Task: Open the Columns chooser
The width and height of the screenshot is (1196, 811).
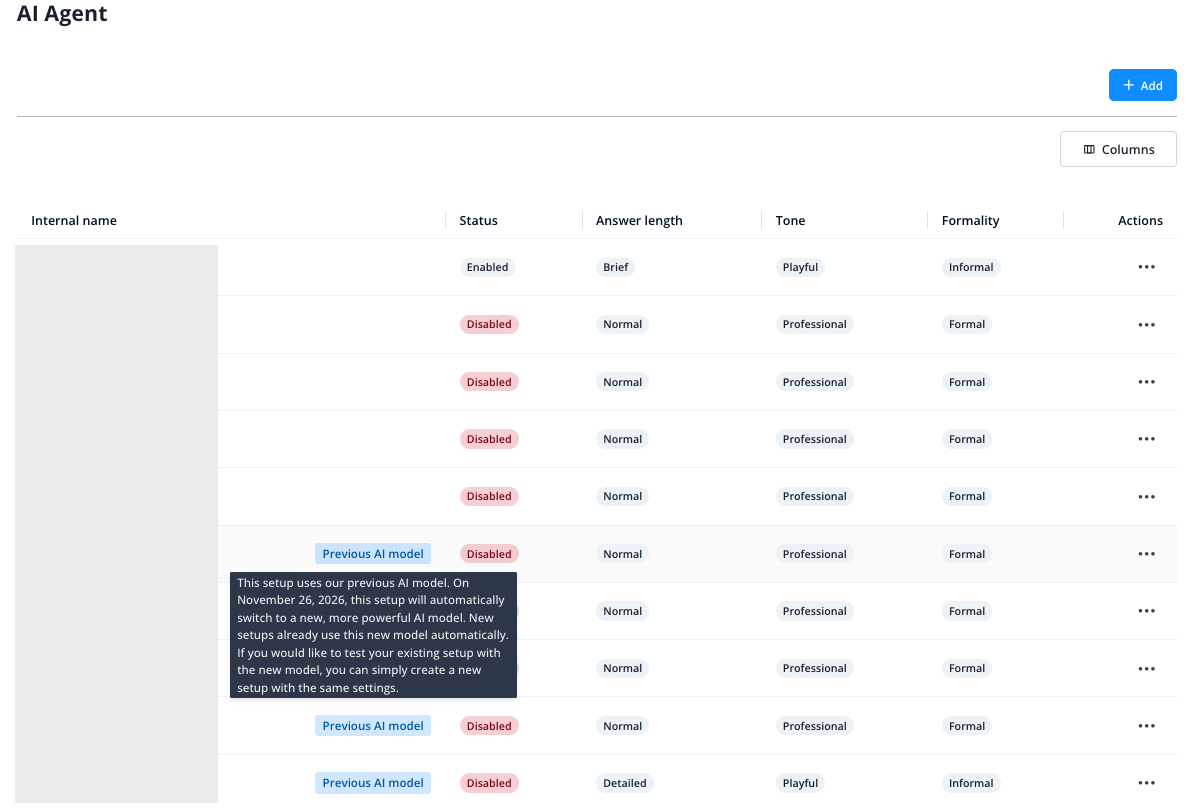Action: point(1118,150)
